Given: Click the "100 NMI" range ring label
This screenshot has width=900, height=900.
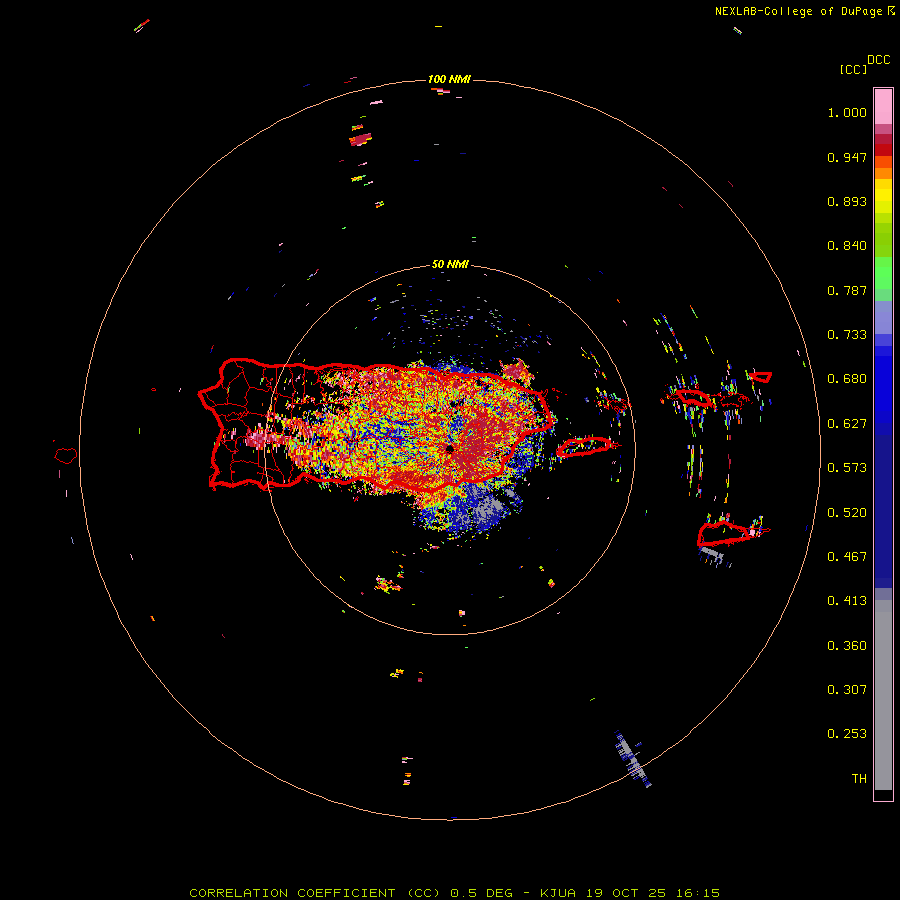Looking at the screenshot, I should click(x=449, y=79).
